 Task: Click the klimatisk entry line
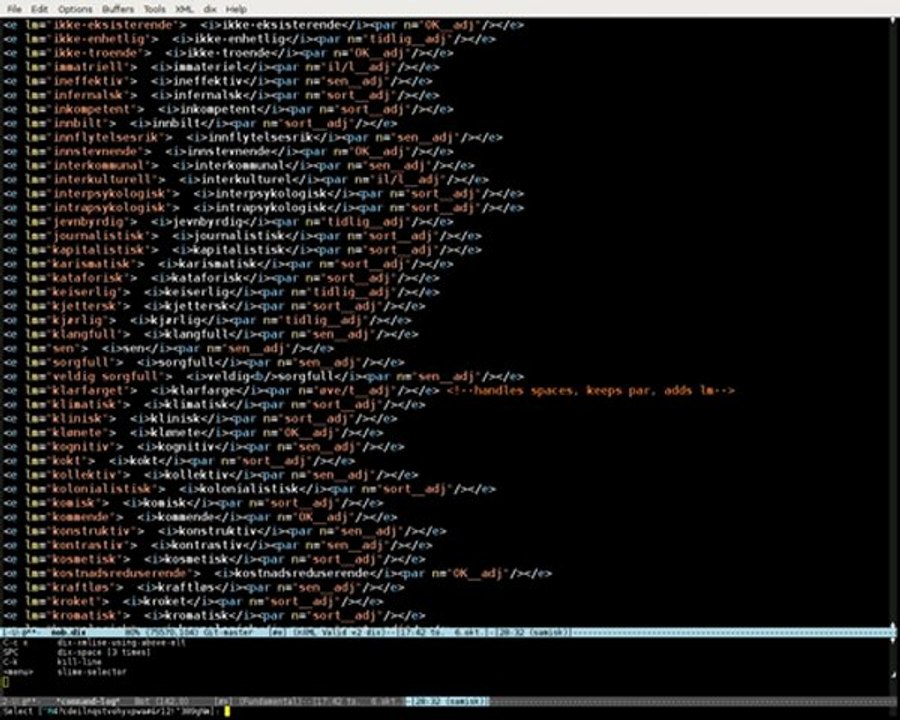215,405
